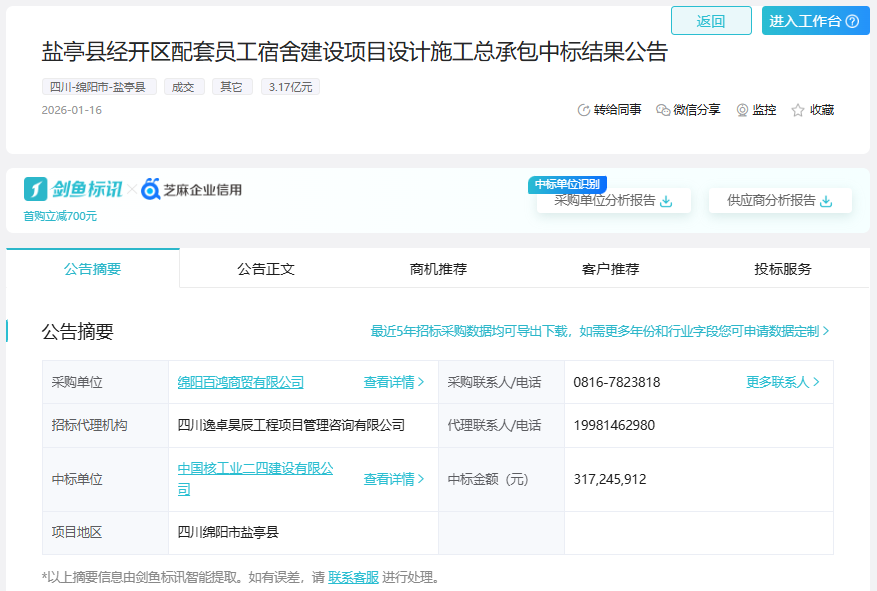Click the 收藏 star icon

coord(798,110)
